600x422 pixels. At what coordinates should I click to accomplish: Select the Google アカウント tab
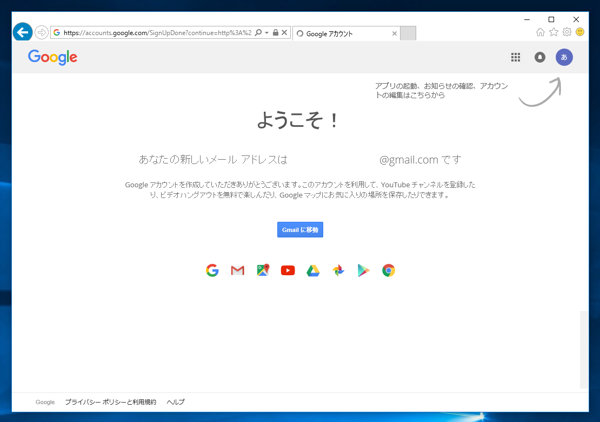(x=346, y=34)
